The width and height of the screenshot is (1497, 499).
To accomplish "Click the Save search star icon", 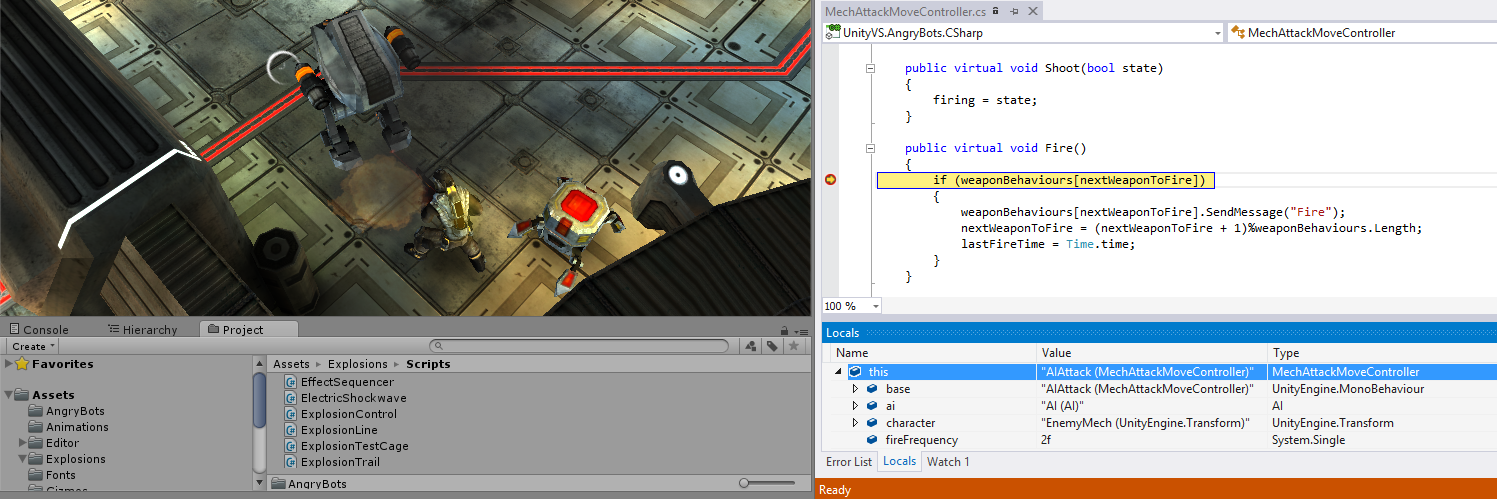I will click(x=793, y=346).
